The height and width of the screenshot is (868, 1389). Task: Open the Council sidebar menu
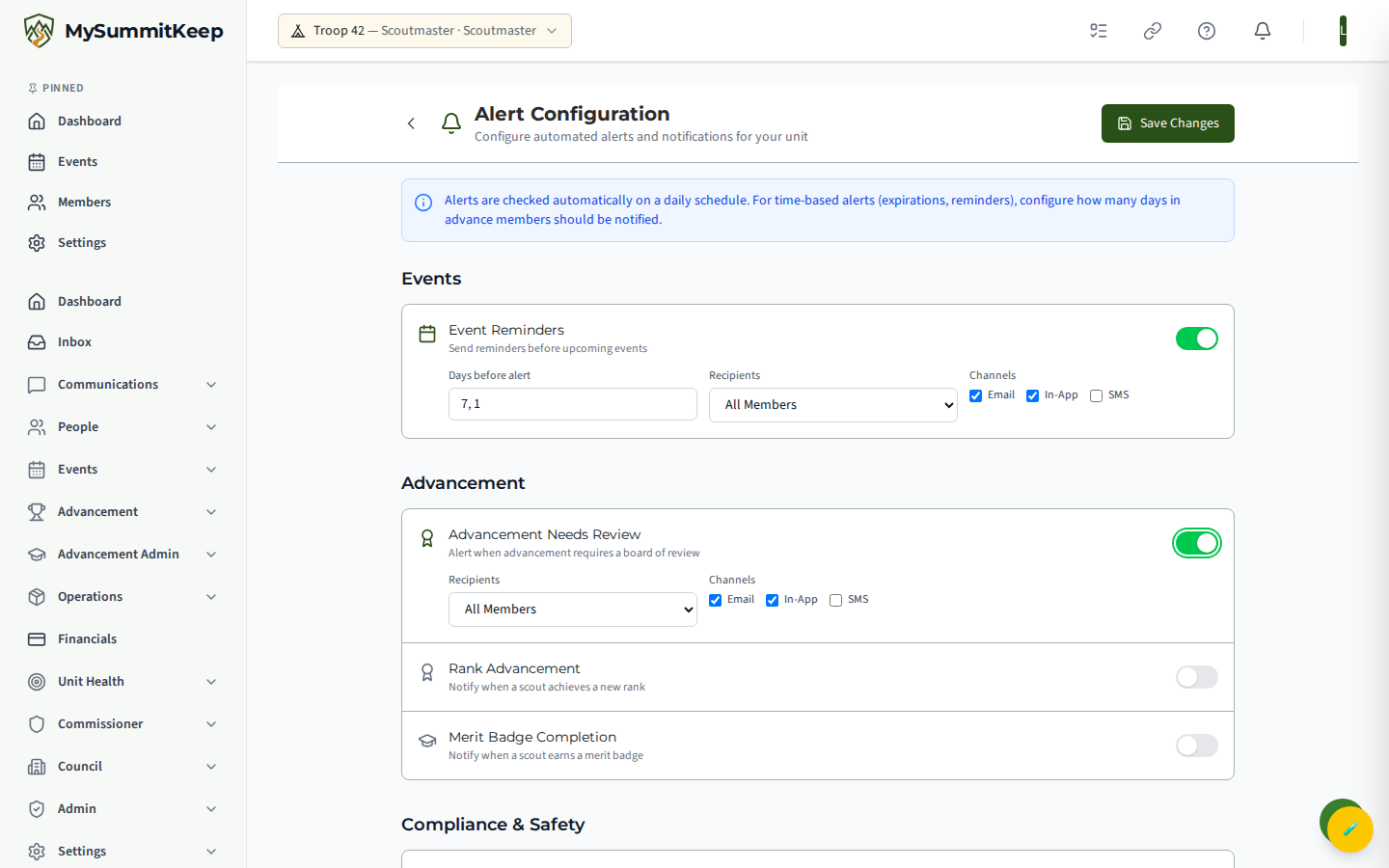point(123,767)
